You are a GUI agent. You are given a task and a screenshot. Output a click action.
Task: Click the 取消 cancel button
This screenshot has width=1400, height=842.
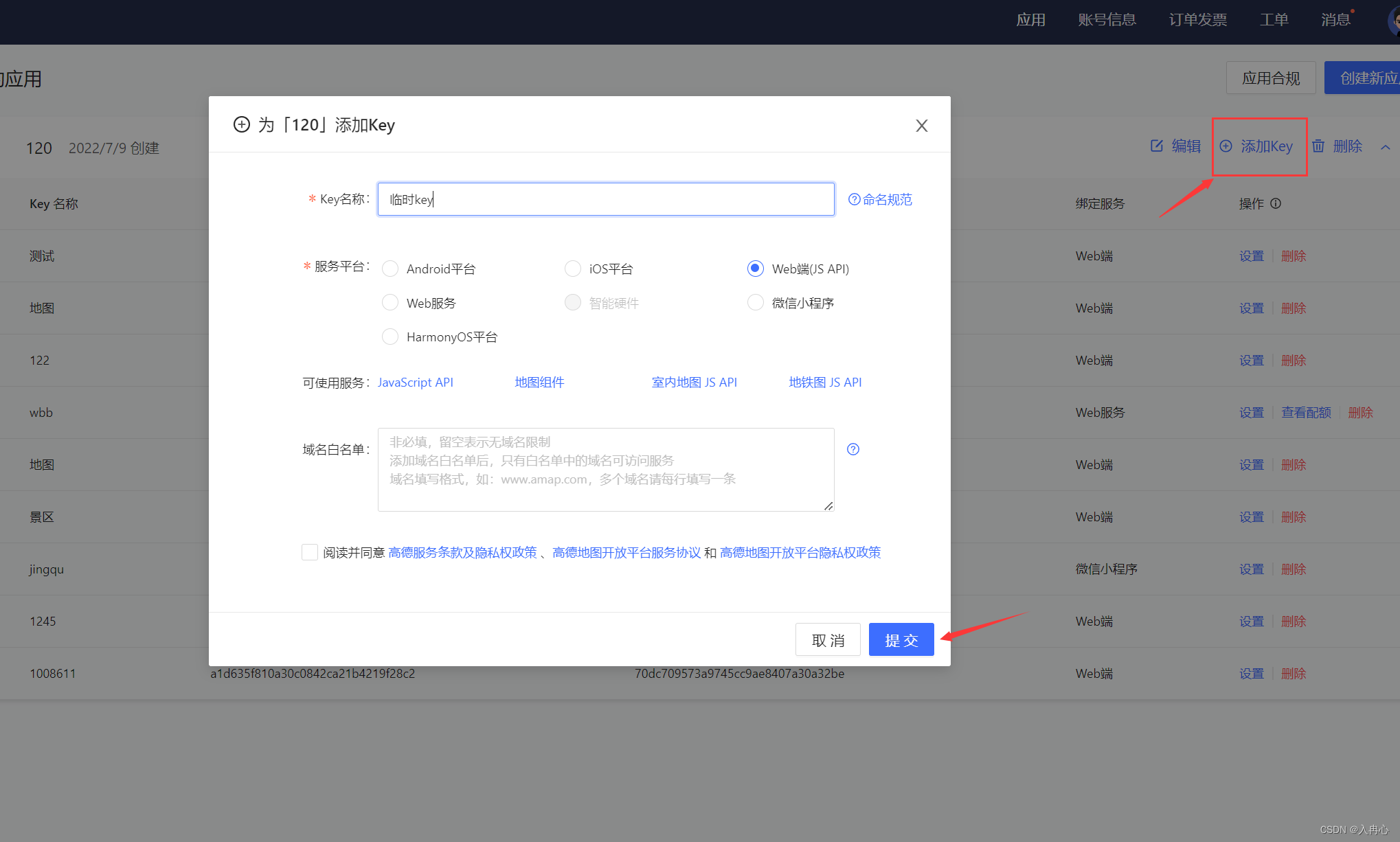[x=828, y=639]
